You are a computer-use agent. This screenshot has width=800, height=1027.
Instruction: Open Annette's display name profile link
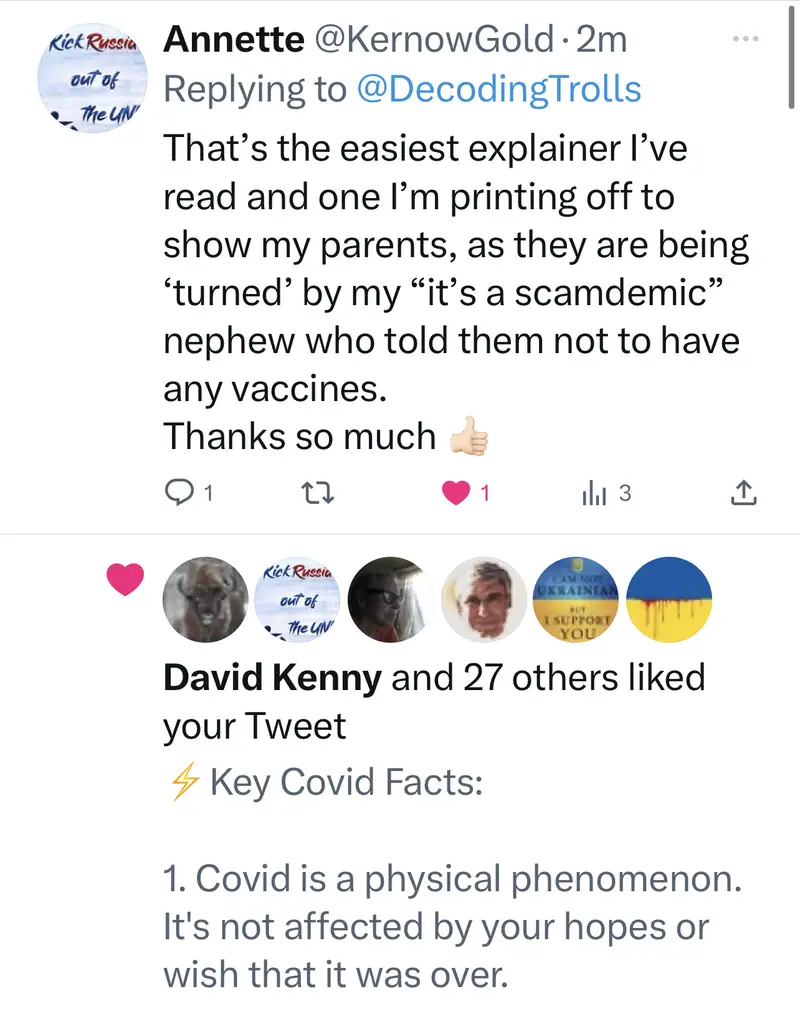[233, 39]
